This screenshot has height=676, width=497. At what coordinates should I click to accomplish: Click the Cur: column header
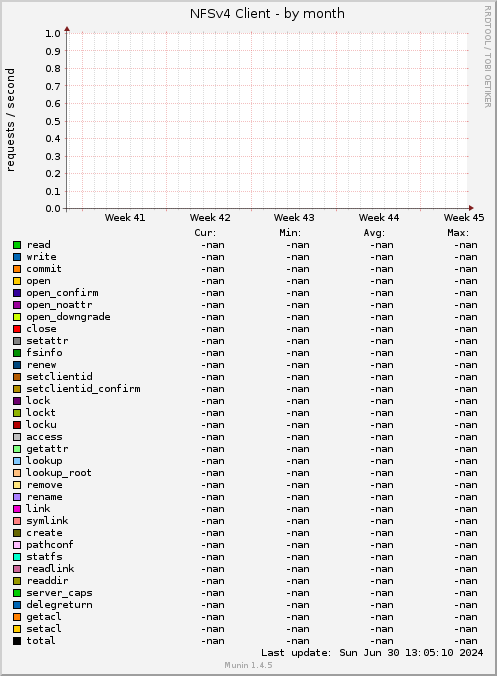[205, 233]
